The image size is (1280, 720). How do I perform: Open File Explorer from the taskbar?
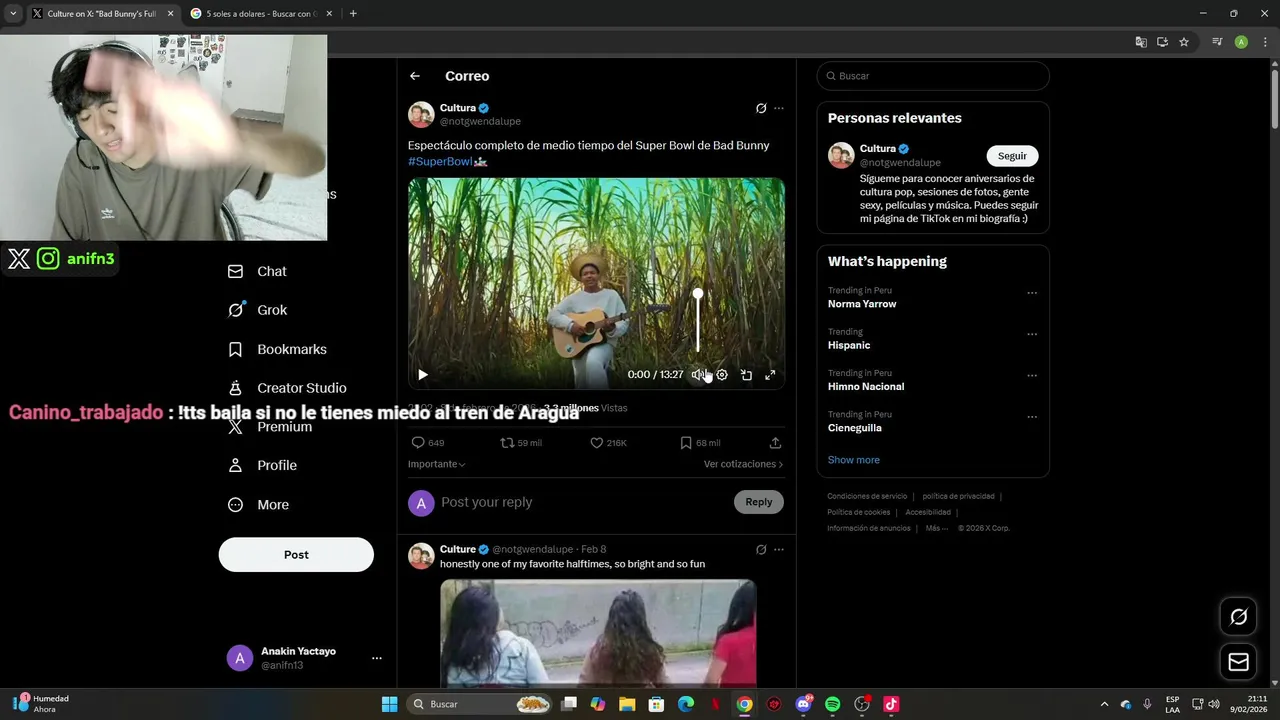[627, 704]
